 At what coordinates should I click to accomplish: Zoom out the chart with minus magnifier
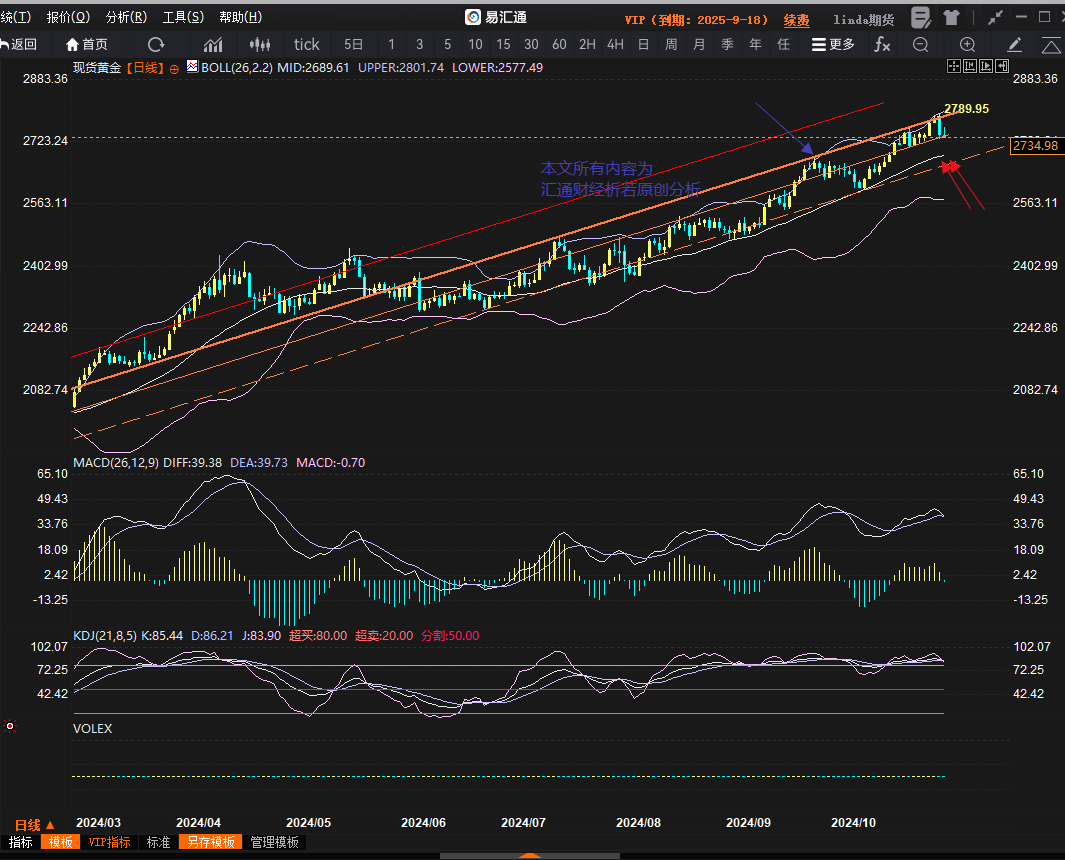pyautogui.click(x=920, y=44)
